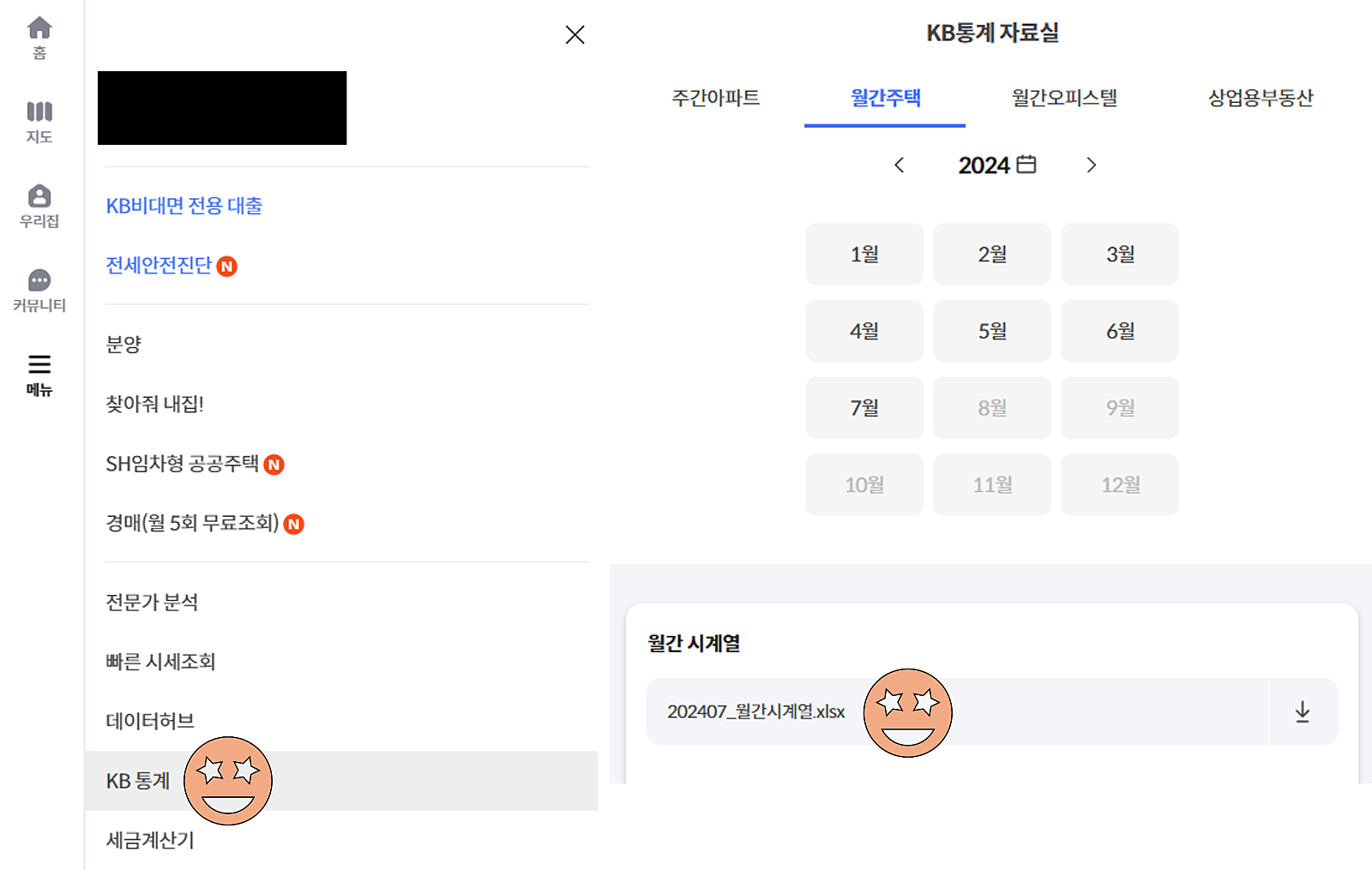Select the 2월 month button

tap(992, 254)
